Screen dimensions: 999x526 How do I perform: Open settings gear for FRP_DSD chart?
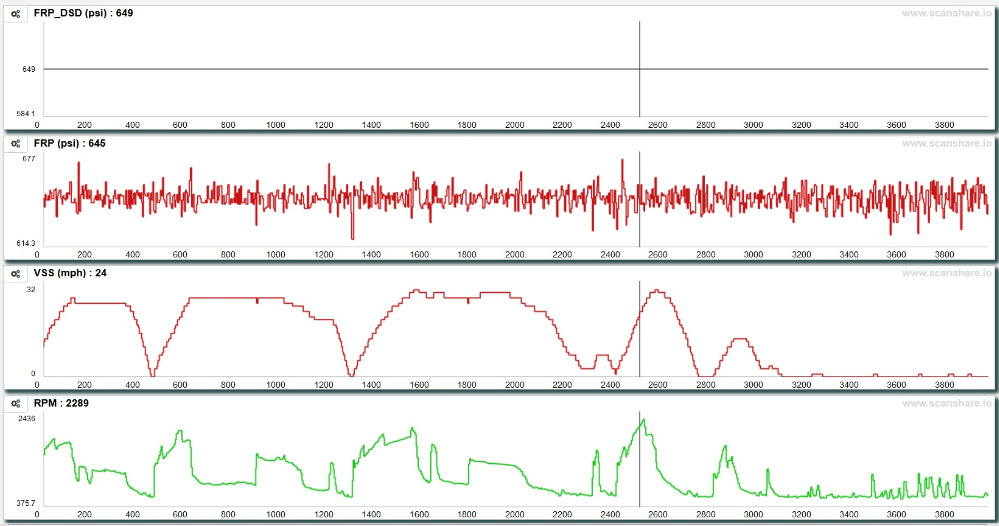click(16, 13)
